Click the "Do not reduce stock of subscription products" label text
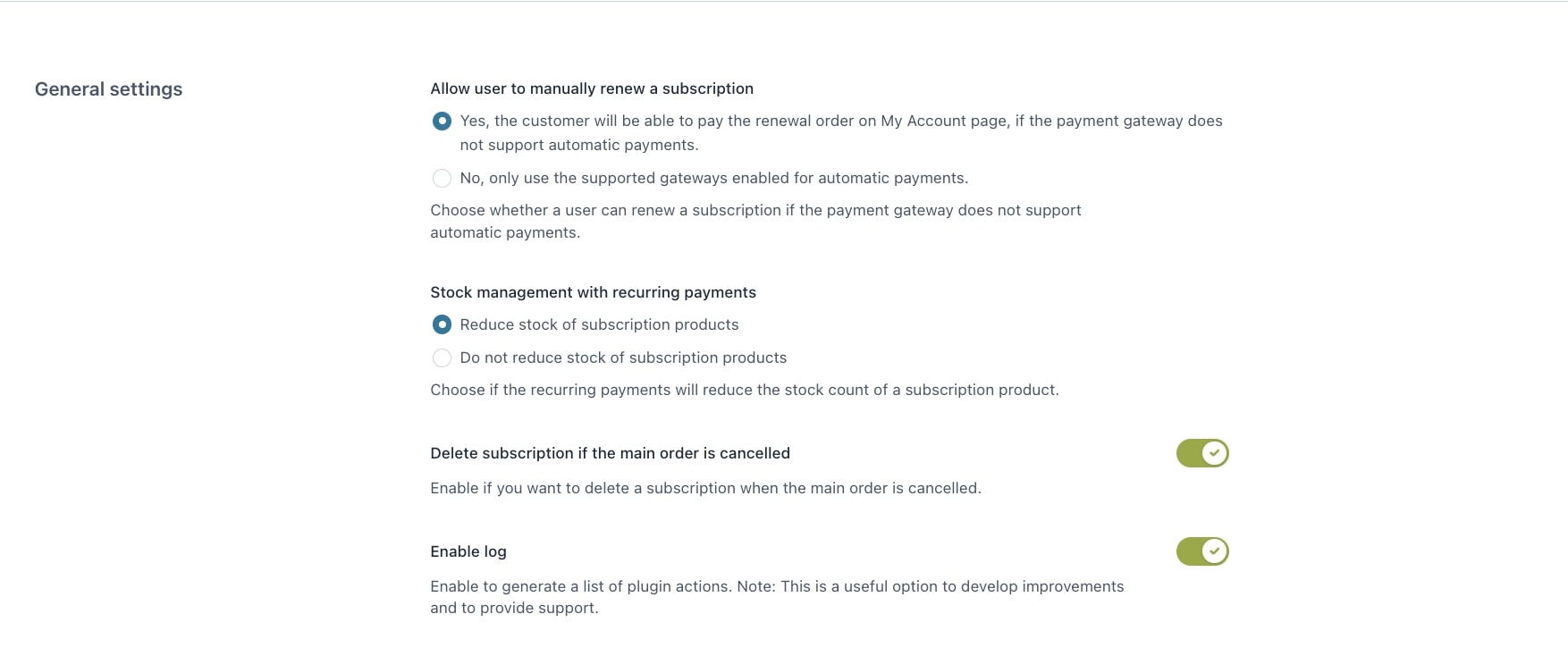The height and width of the screenshot is (656, 1568). click(623, 357)
